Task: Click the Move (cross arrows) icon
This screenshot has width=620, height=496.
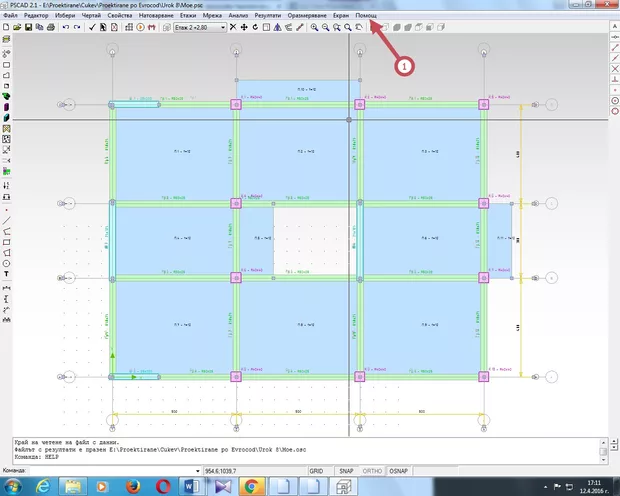Action: 243,27
